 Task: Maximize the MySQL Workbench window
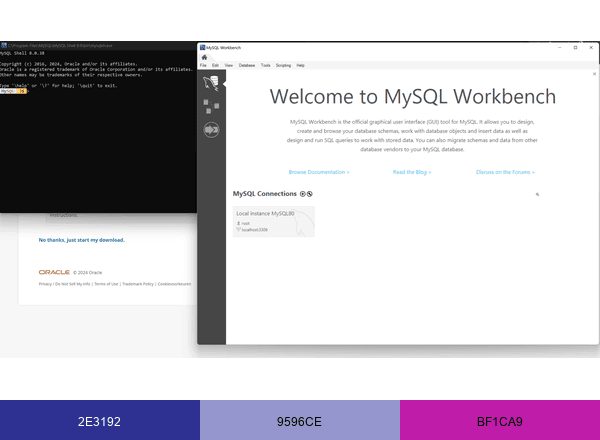575,47
